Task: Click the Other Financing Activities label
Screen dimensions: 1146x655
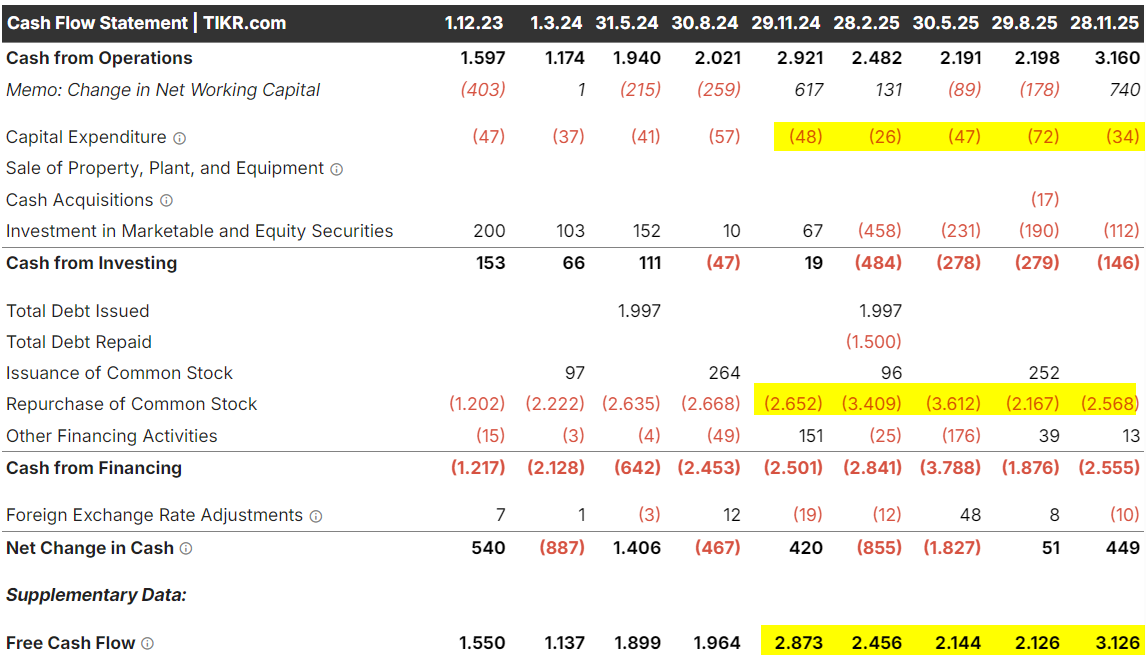Action: 112,436
